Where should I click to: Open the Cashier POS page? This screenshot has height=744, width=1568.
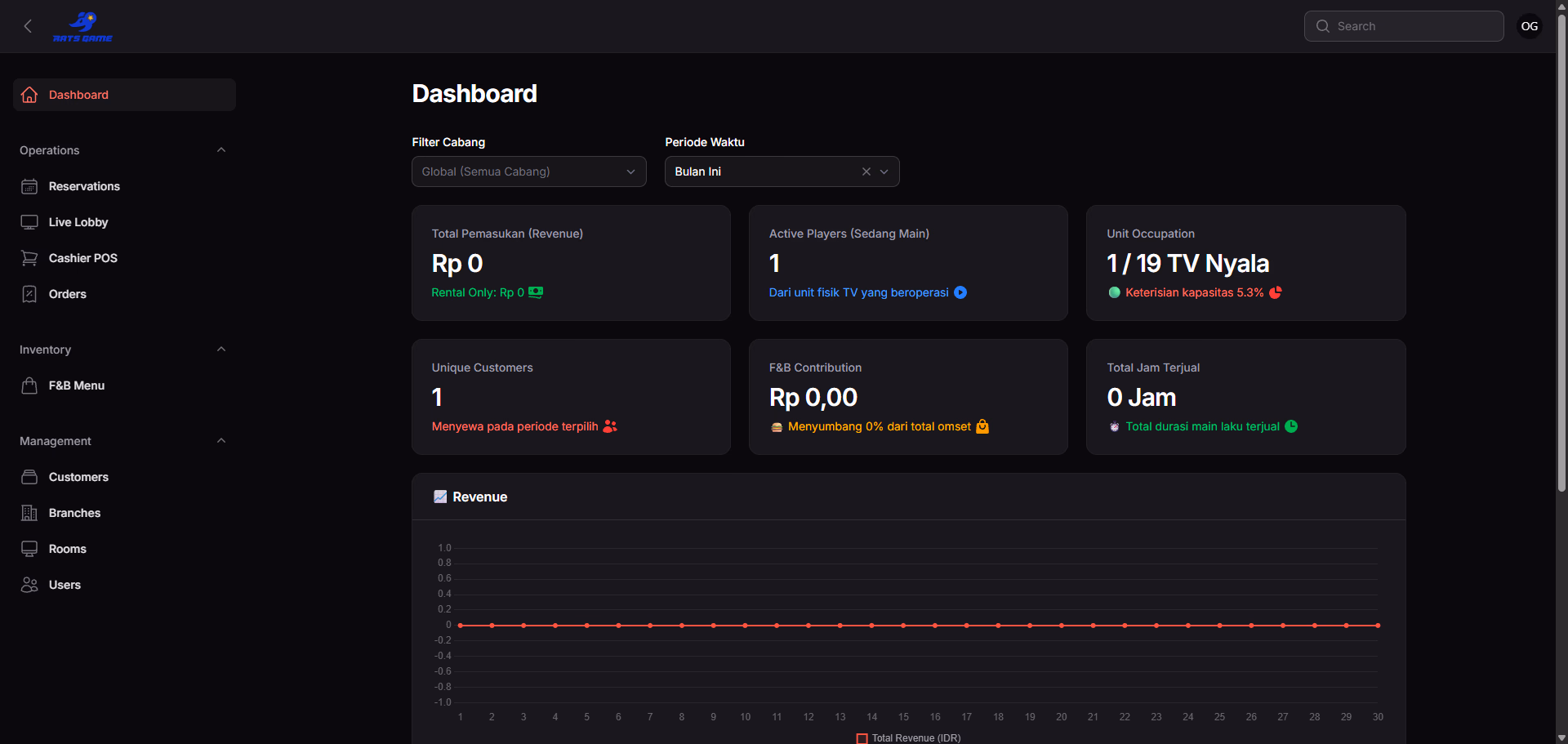124,258
